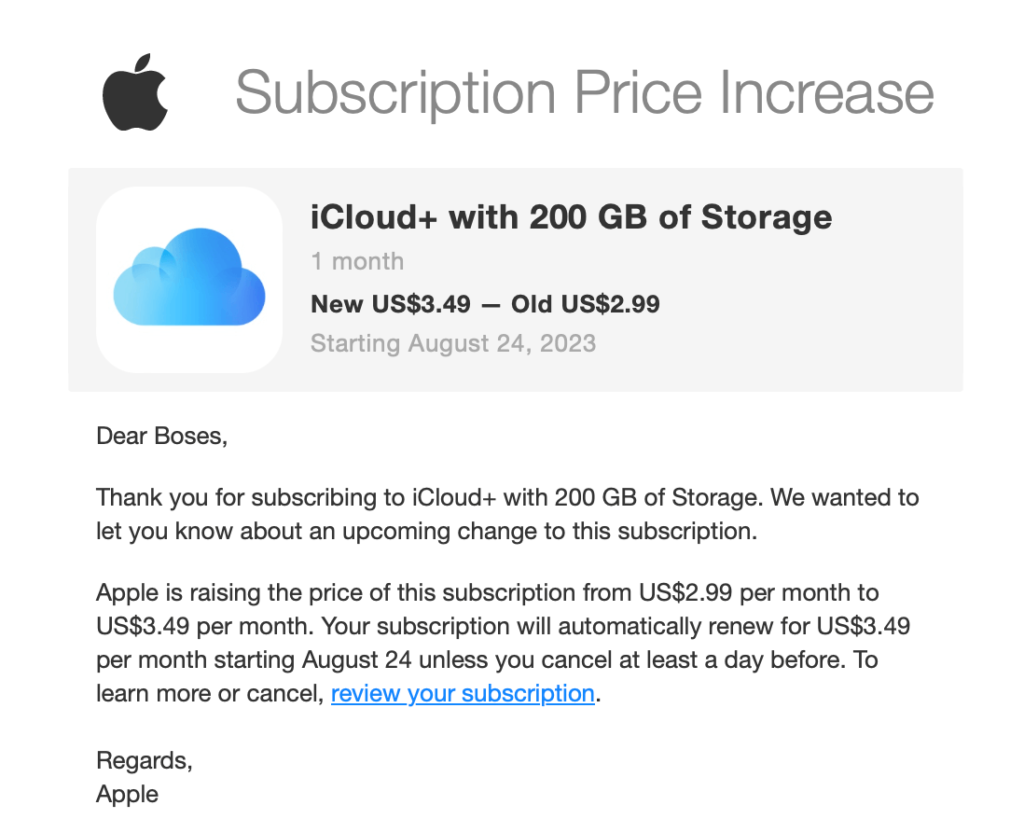Screen dimensions: 1024x819
Task: Click the upcoming change to this subscription sentence
Action: [x=426, y=531]
